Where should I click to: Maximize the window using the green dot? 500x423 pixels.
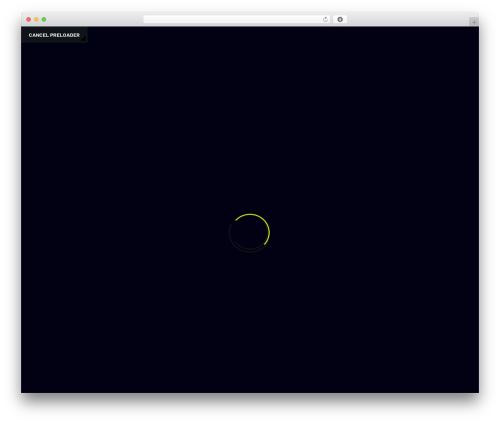pos(44,20)
